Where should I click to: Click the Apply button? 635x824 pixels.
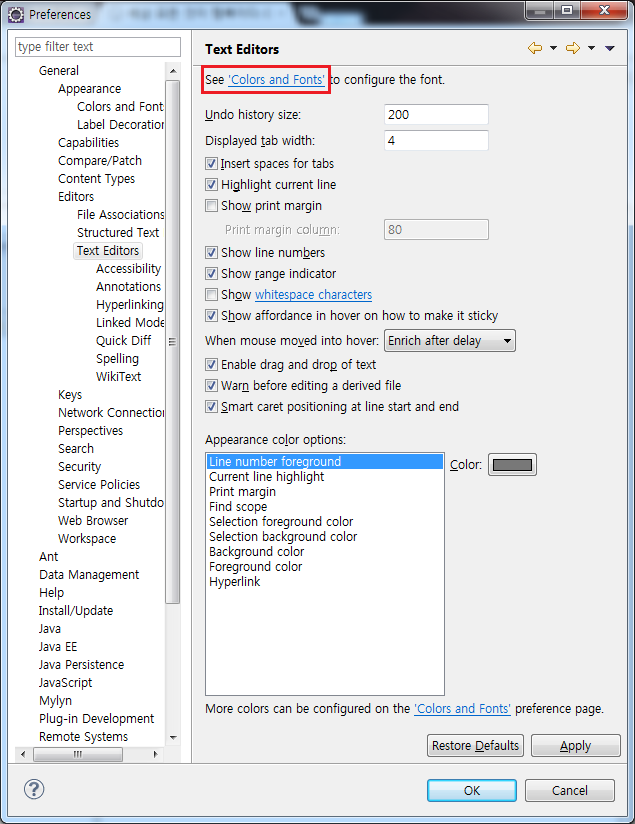tap(576, 746)
